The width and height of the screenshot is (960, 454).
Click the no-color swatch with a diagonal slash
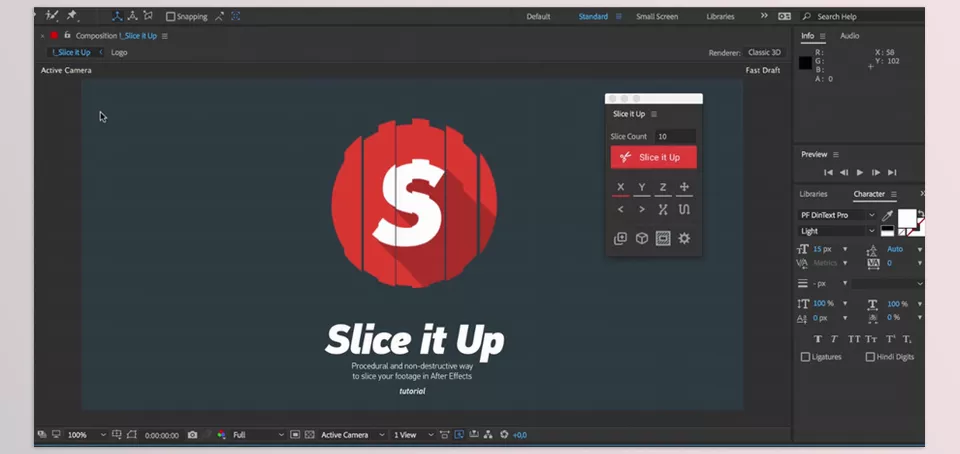(x=902, y=232)
